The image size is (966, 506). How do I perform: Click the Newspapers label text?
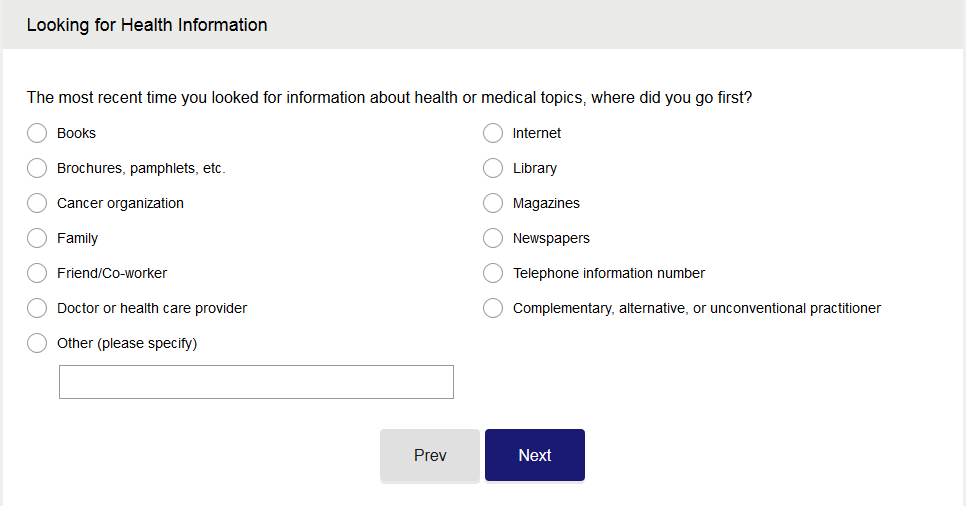551,238
